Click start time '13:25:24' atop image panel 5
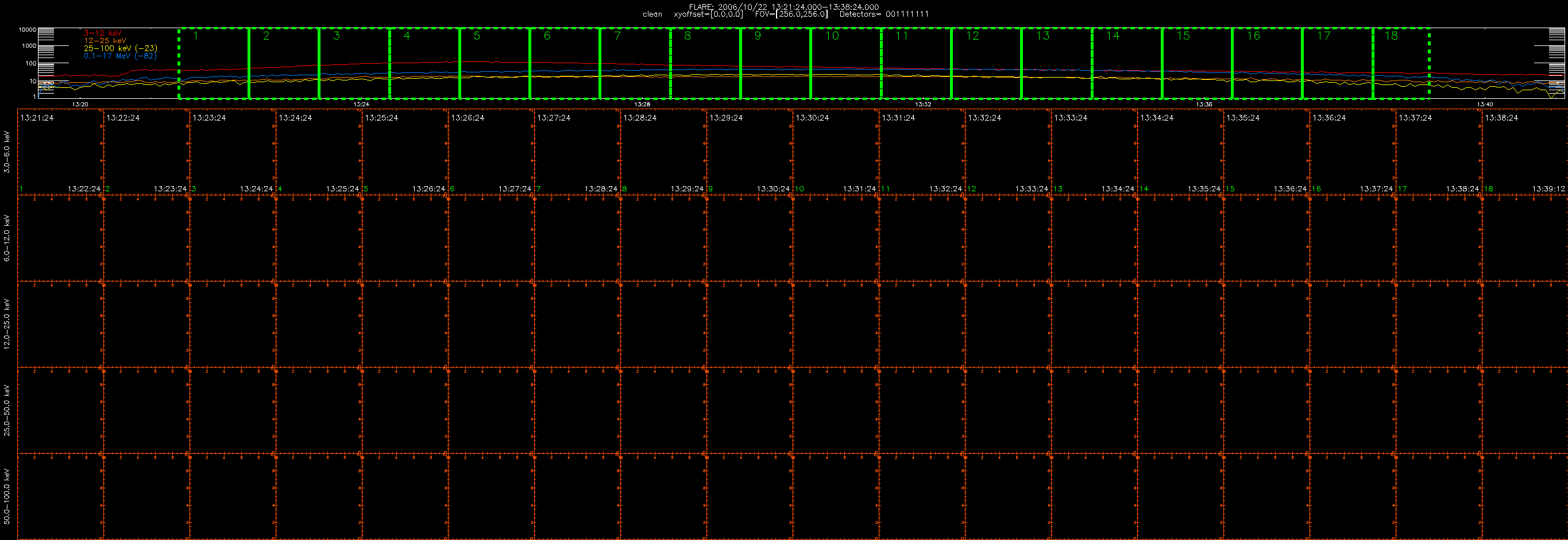 [381, 118]
